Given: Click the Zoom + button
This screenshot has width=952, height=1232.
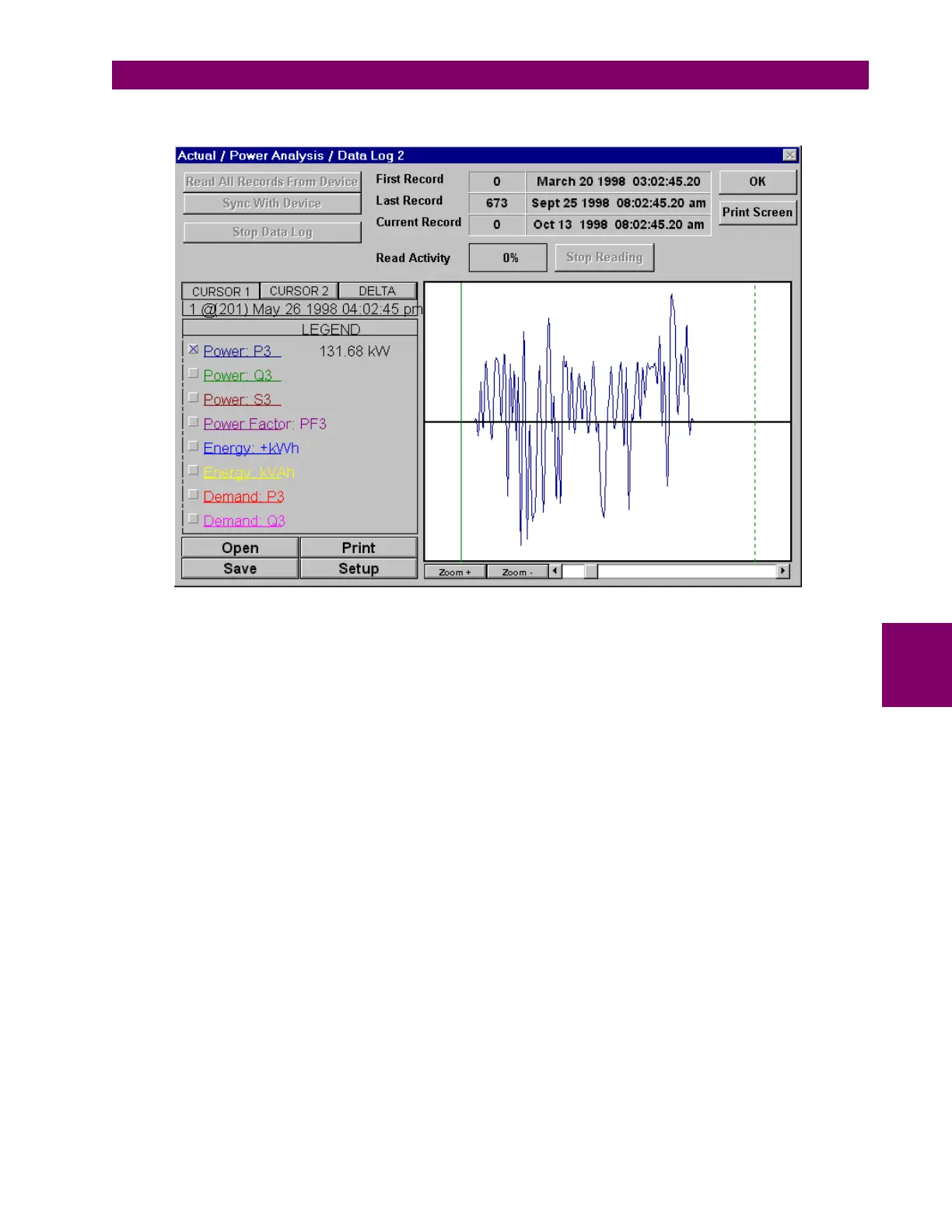Looking at the screenshot, I should tap(455, 572).
